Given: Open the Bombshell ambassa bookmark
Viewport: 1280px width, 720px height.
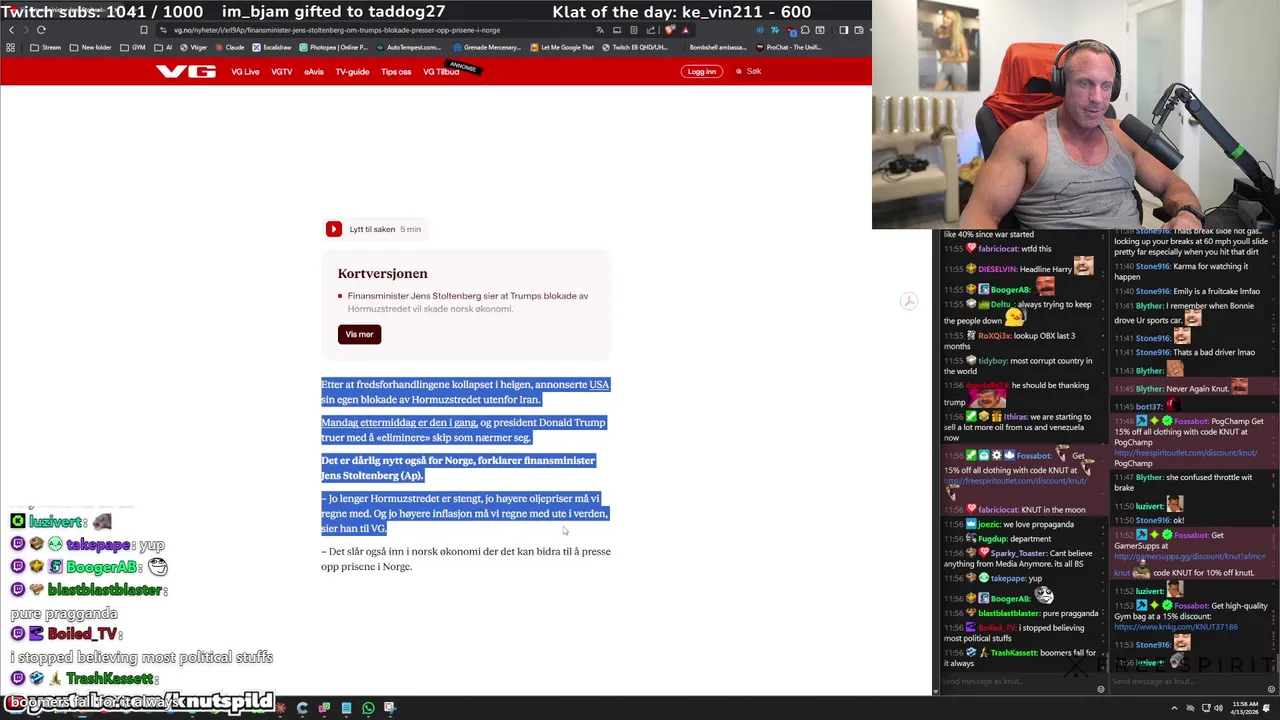Looking at the screenshot, I should tap(718, 47).
